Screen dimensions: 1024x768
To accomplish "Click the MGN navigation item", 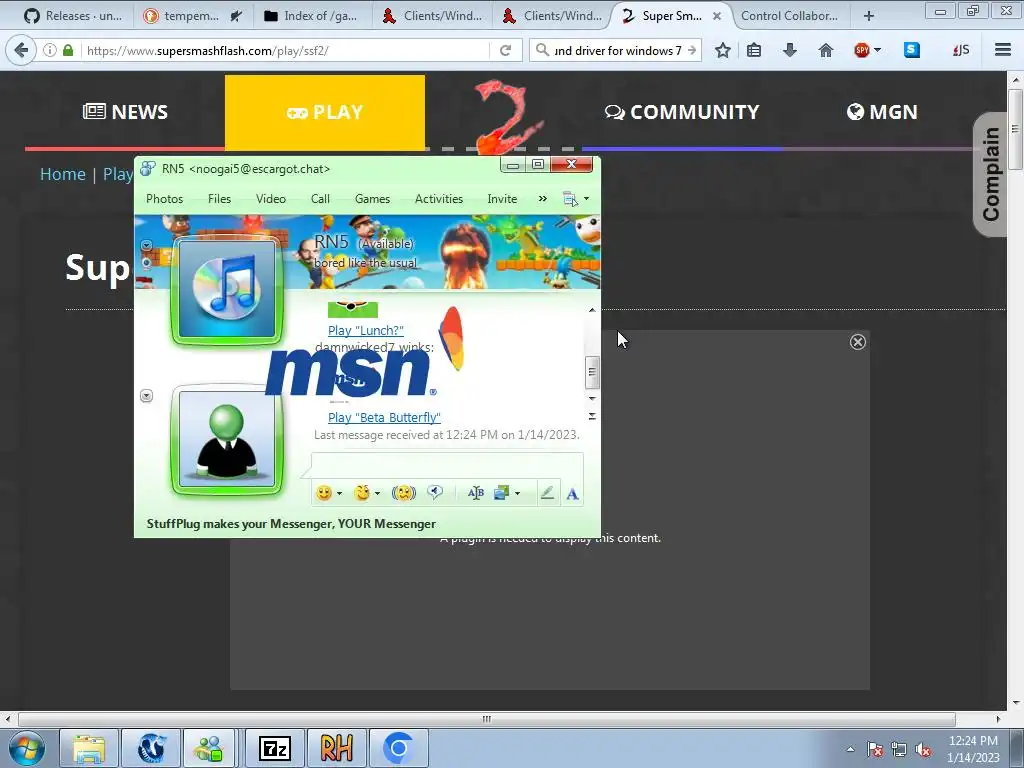I will tap(882, 112).
